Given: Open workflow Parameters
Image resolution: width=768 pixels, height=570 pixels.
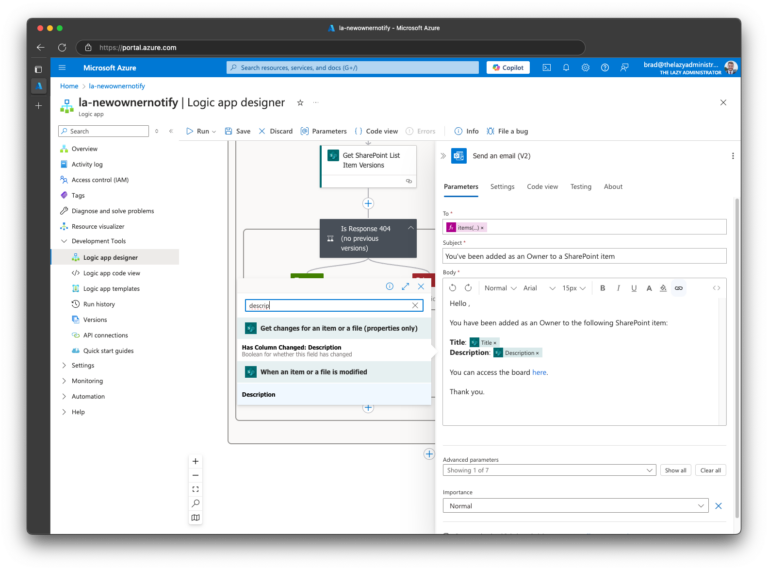Looking at the screenshot, I should [x=323, y=131].
